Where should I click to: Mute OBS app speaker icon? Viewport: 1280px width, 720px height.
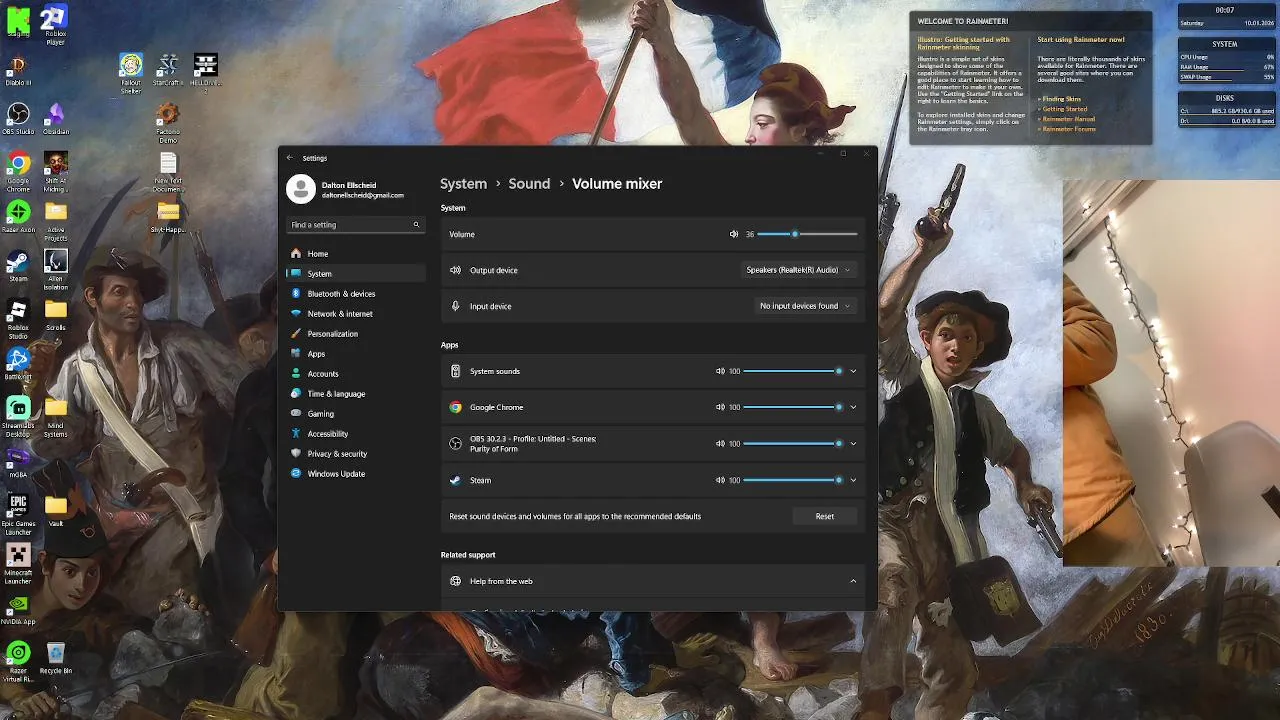720,443
